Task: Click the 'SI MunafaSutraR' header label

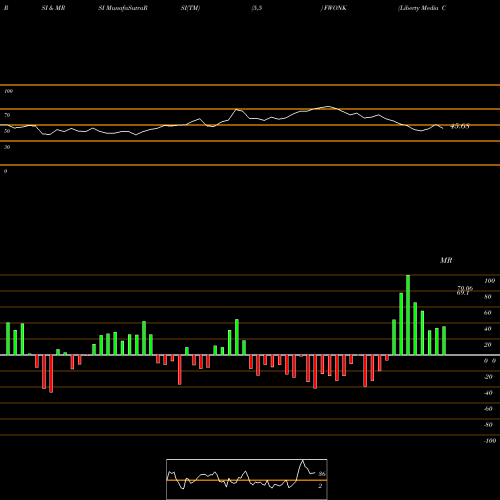Action: pos(123,8)
